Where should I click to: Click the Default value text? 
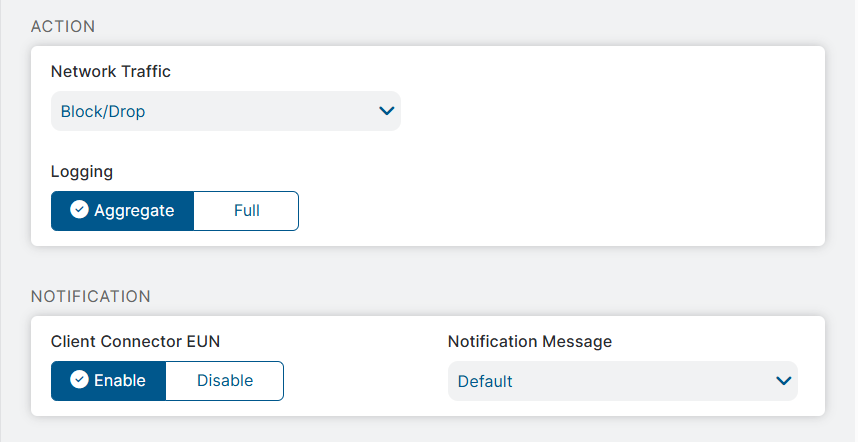[x=485, y=381]
